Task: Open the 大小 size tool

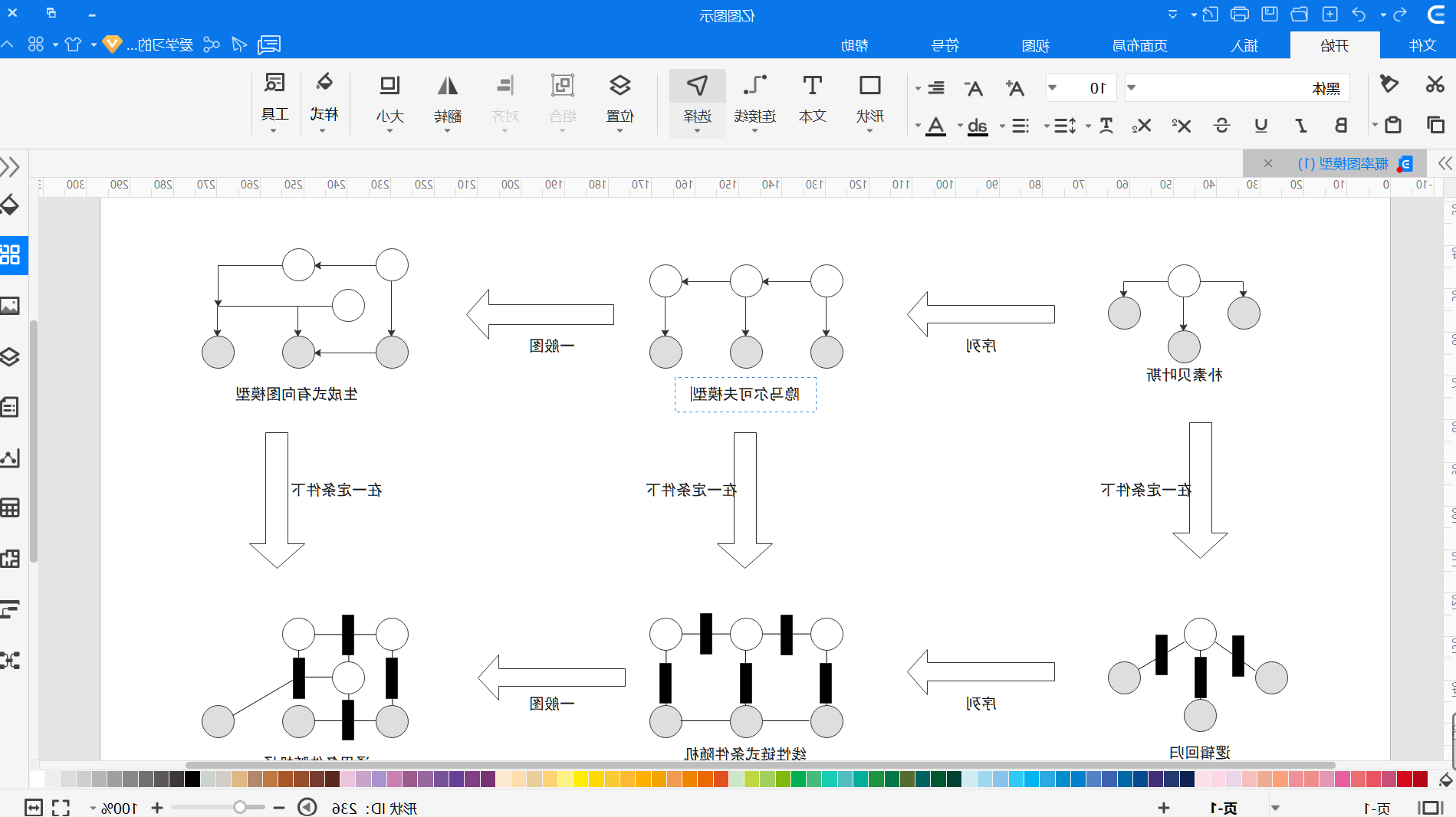Action: tap(389, 98)
